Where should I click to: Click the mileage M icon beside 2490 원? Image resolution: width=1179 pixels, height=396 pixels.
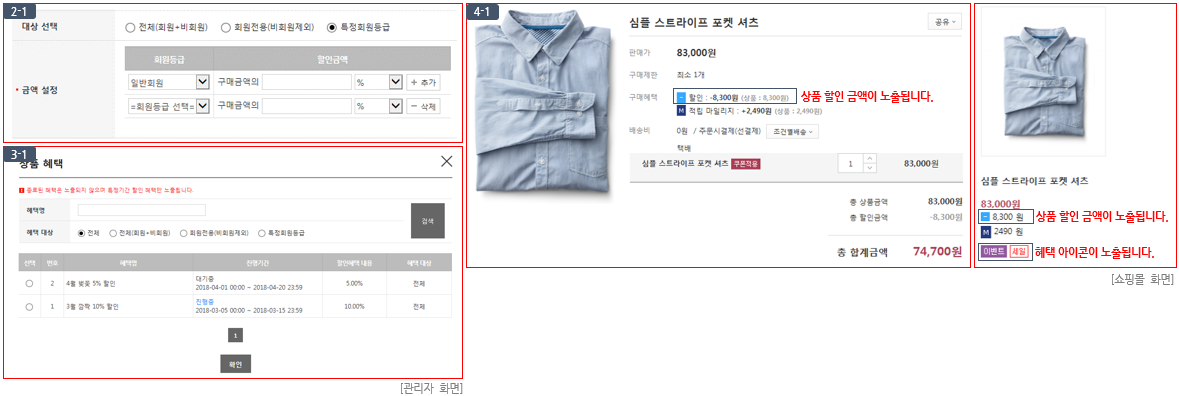[986, 231]
